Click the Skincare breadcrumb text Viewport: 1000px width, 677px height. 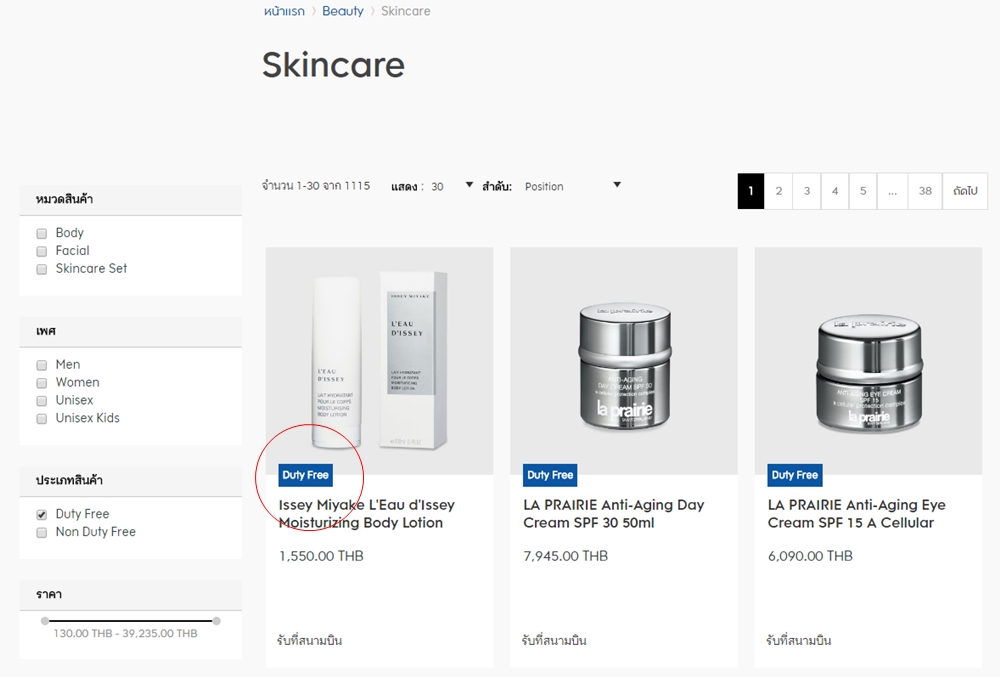pyautogui.click(x=406, y=11)
